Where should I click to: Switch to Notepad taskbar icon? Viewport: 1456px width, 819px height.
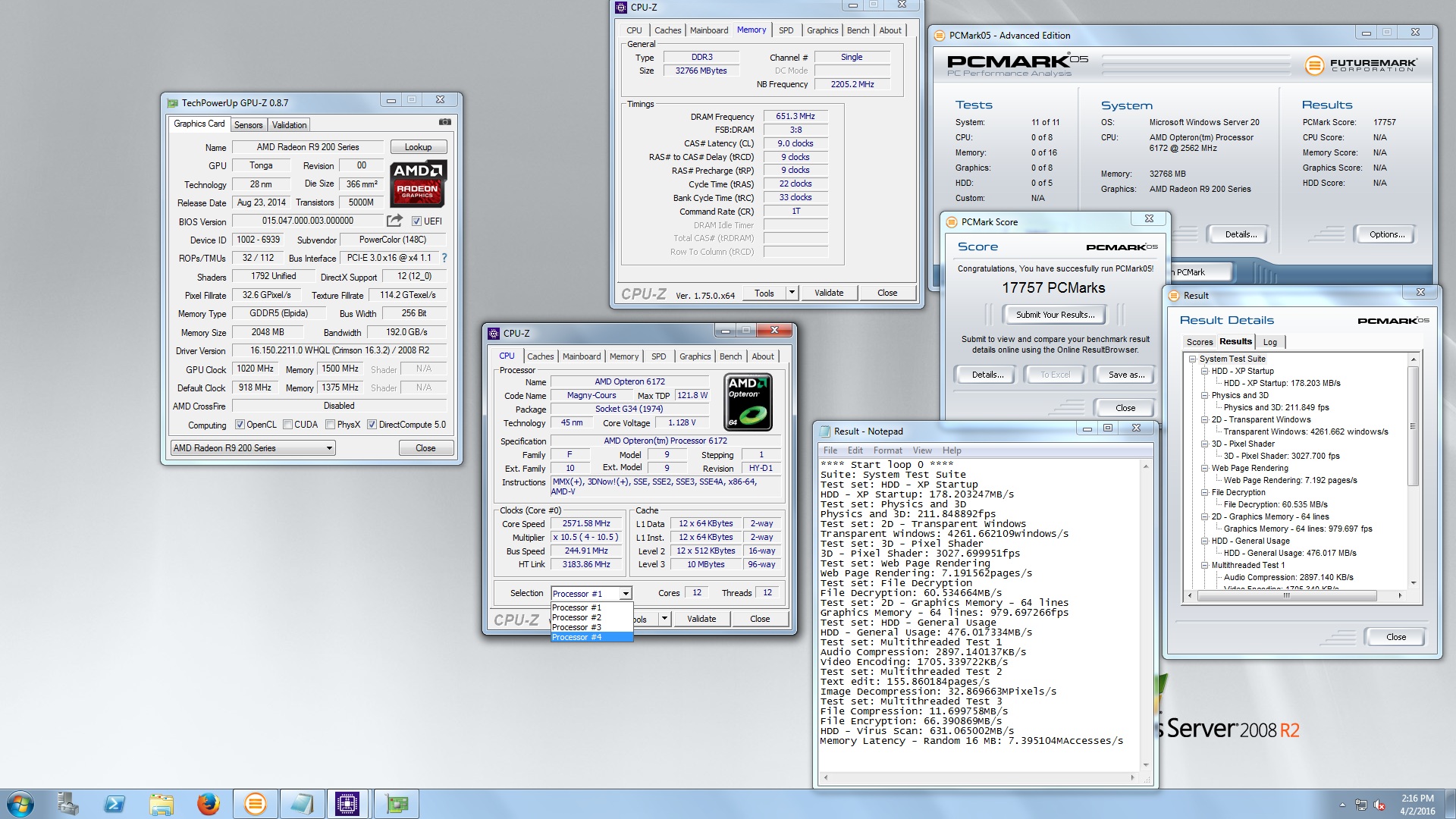302,804
